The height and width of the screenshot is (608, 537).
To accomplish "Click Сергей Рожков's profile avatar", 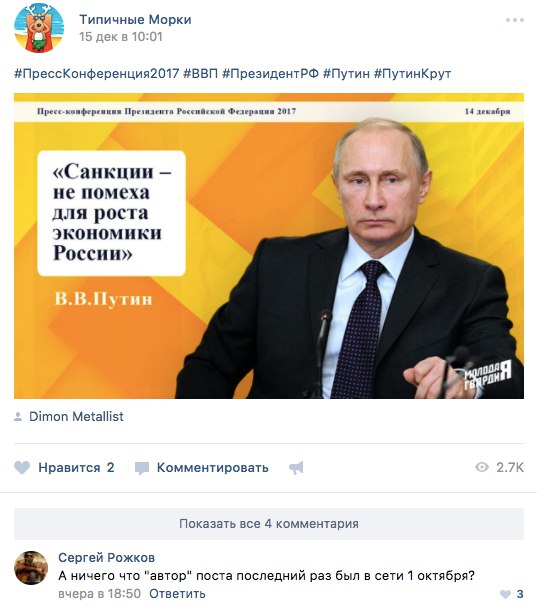I will point(31,568).
